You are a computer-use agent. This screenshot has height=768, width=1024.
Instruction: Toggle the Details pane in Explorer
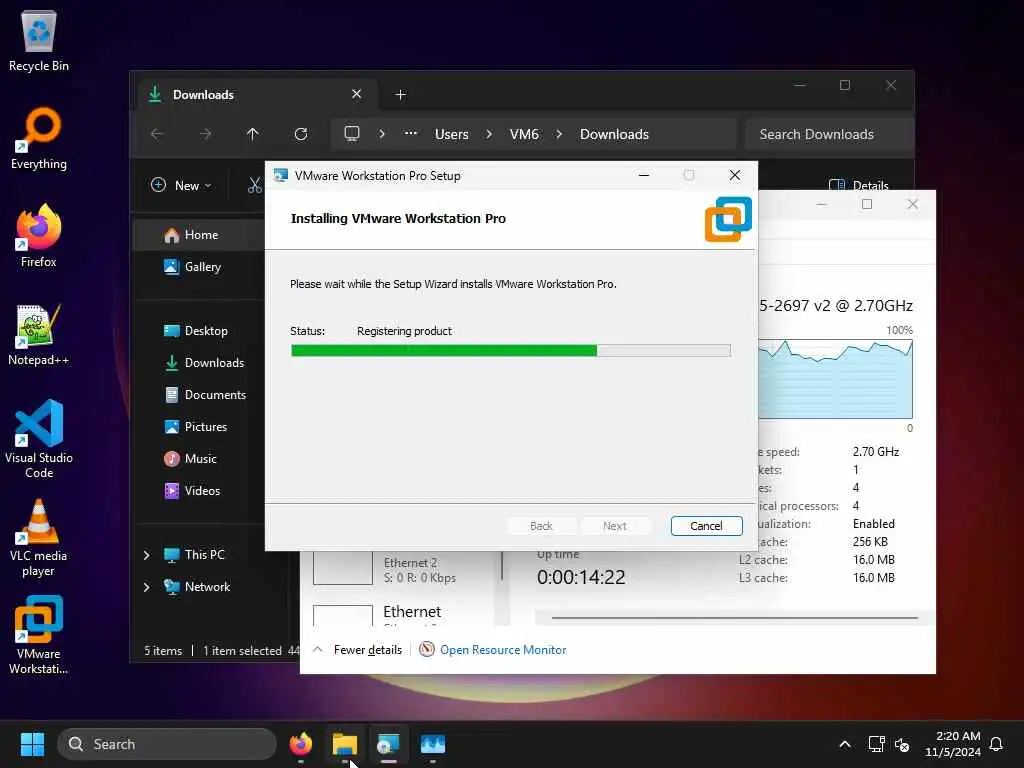[858, 185]
